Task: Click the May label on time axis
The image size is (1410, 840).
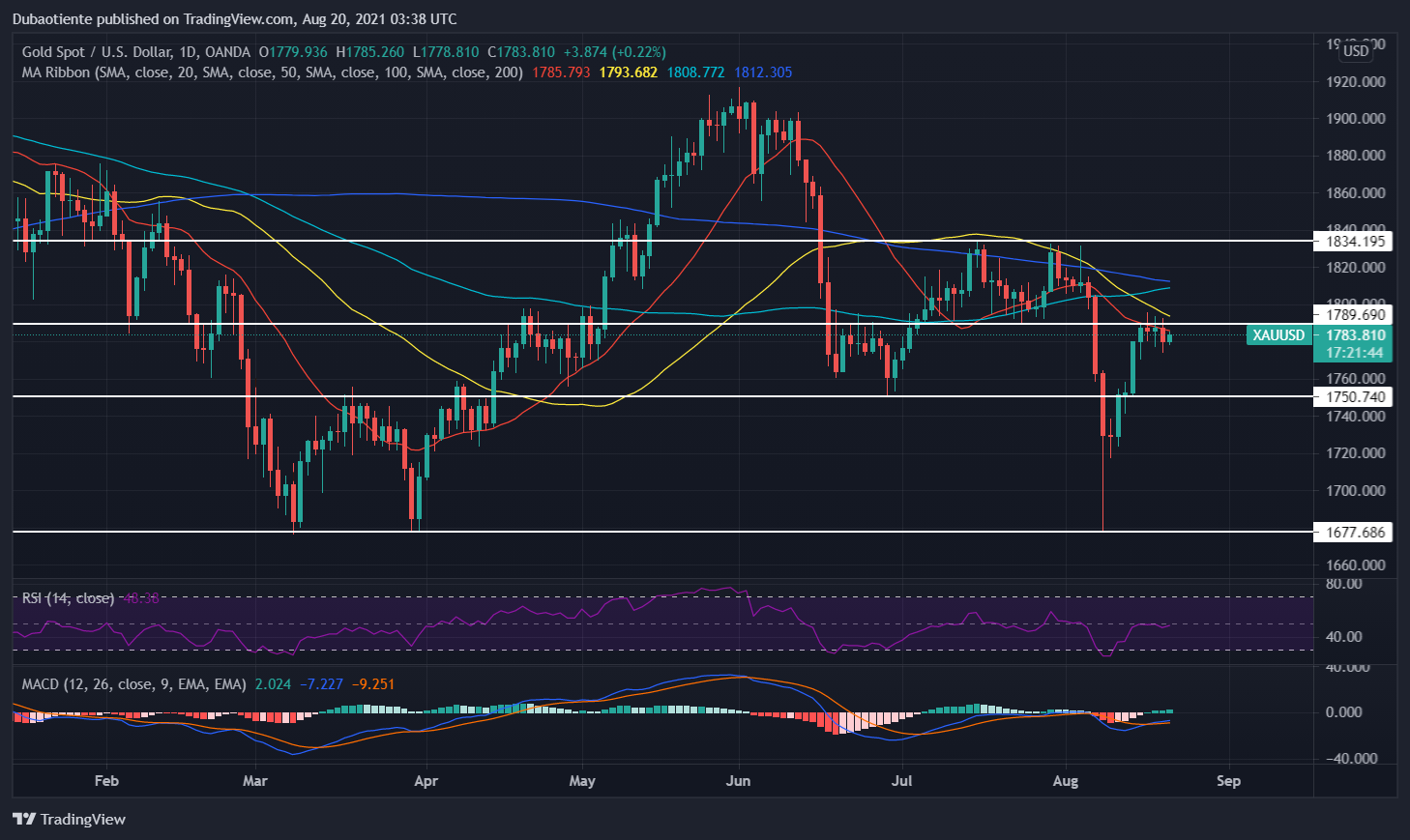Action: click(582, 781)
